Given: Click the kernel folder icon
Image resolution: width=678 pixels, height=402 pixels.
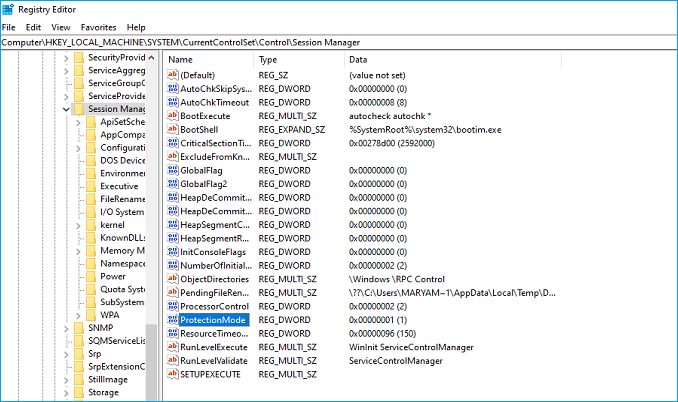Looking at the screenshot, I should (x=91, y=225).
